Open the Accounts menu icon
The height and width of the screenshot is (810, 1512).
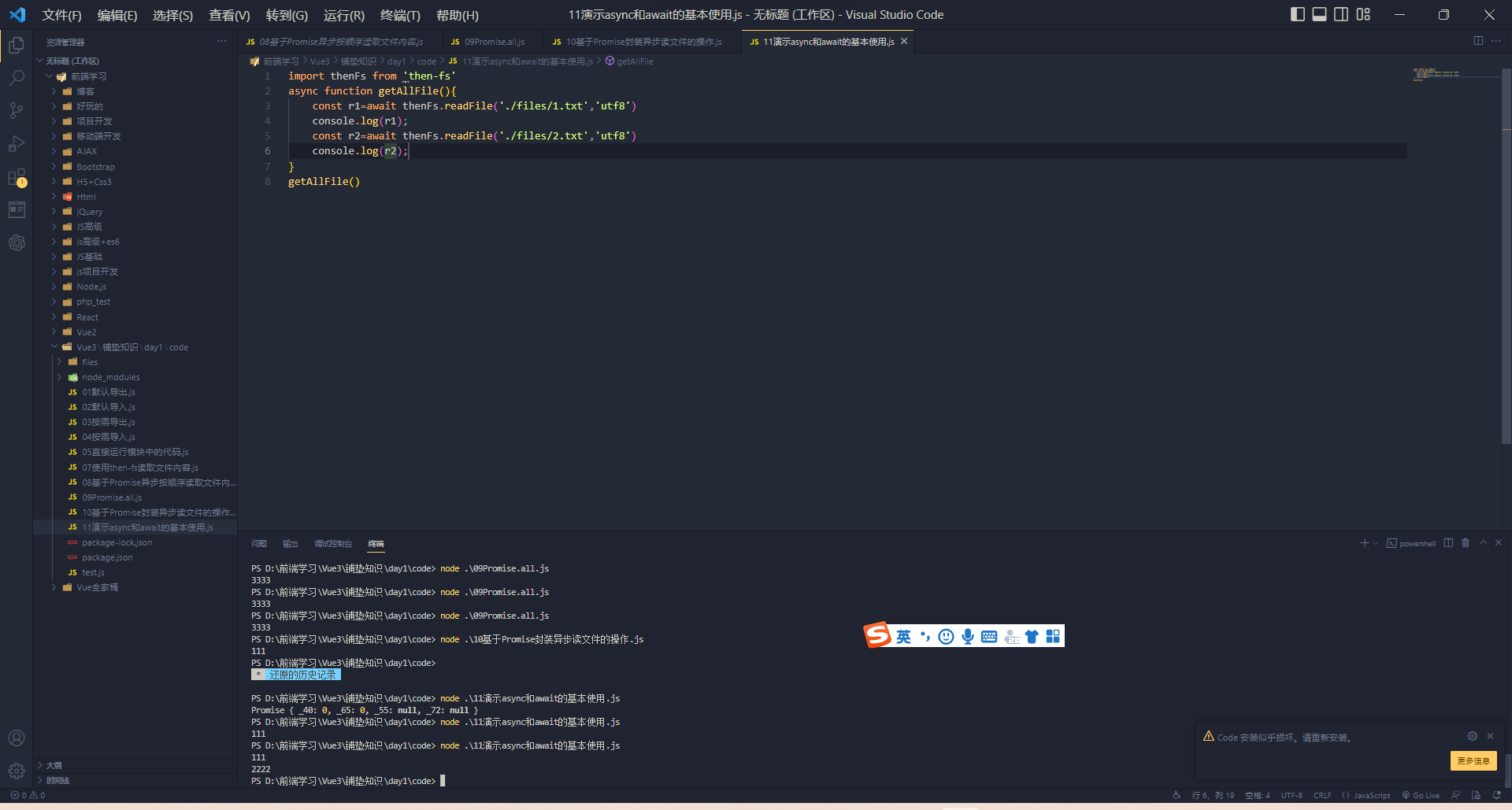click(17, 738)
